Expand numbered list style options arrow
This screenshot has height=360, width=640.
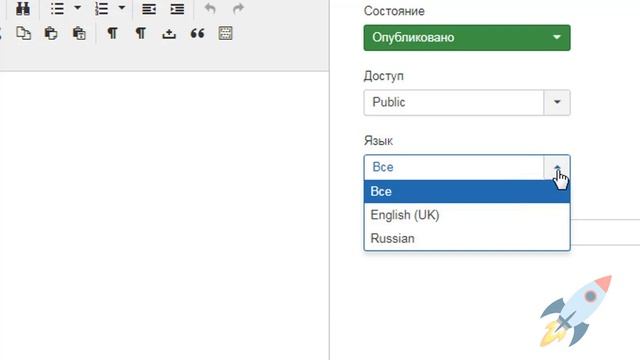122,8
